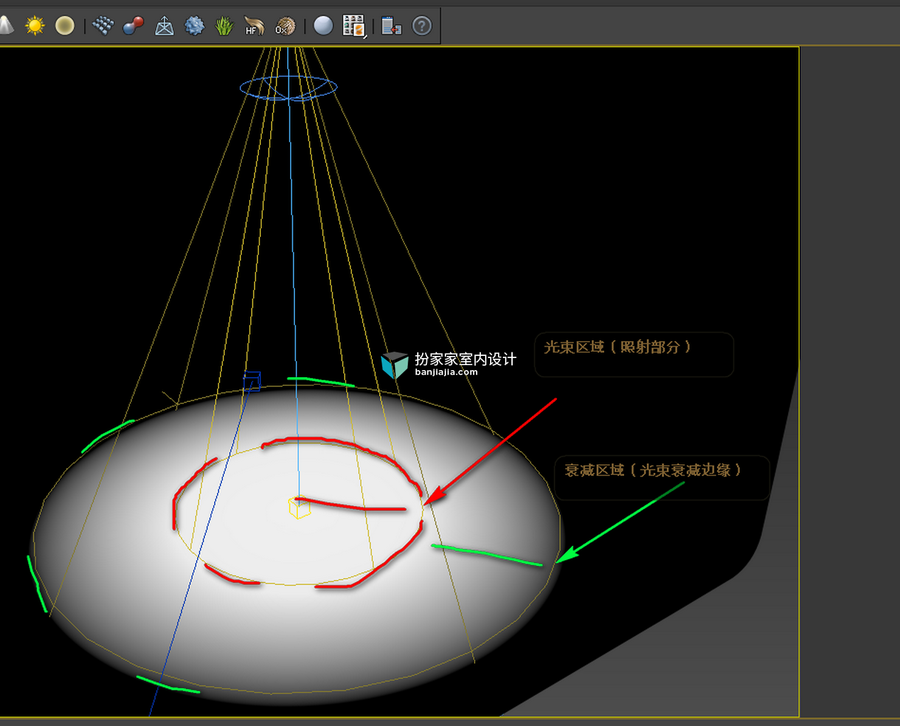Click the blue spiky cluster icon
Image resolution: width=900 pixels, height=726 pixels.
[194, 26]
